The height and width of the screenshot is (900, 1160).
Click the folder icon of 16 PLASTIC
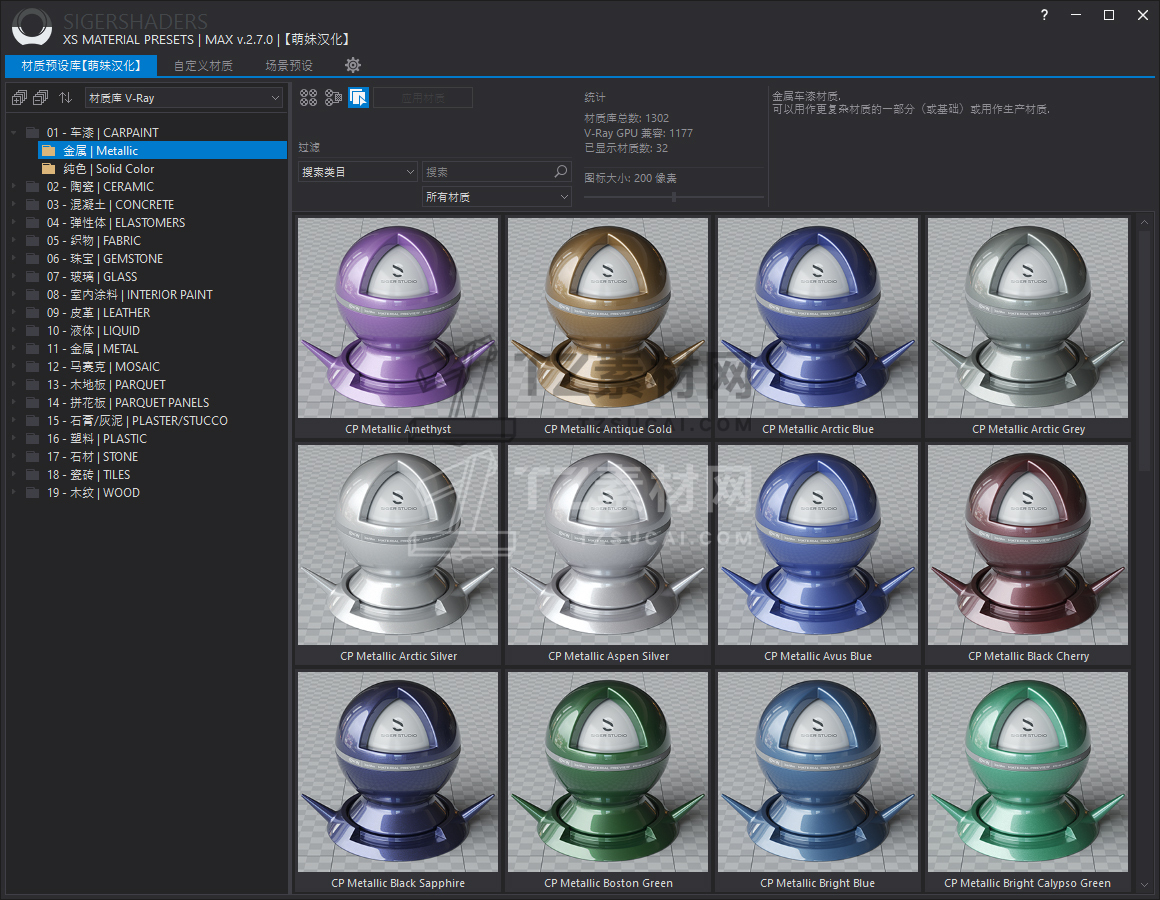pyautogui.click(x=32, y=439)
